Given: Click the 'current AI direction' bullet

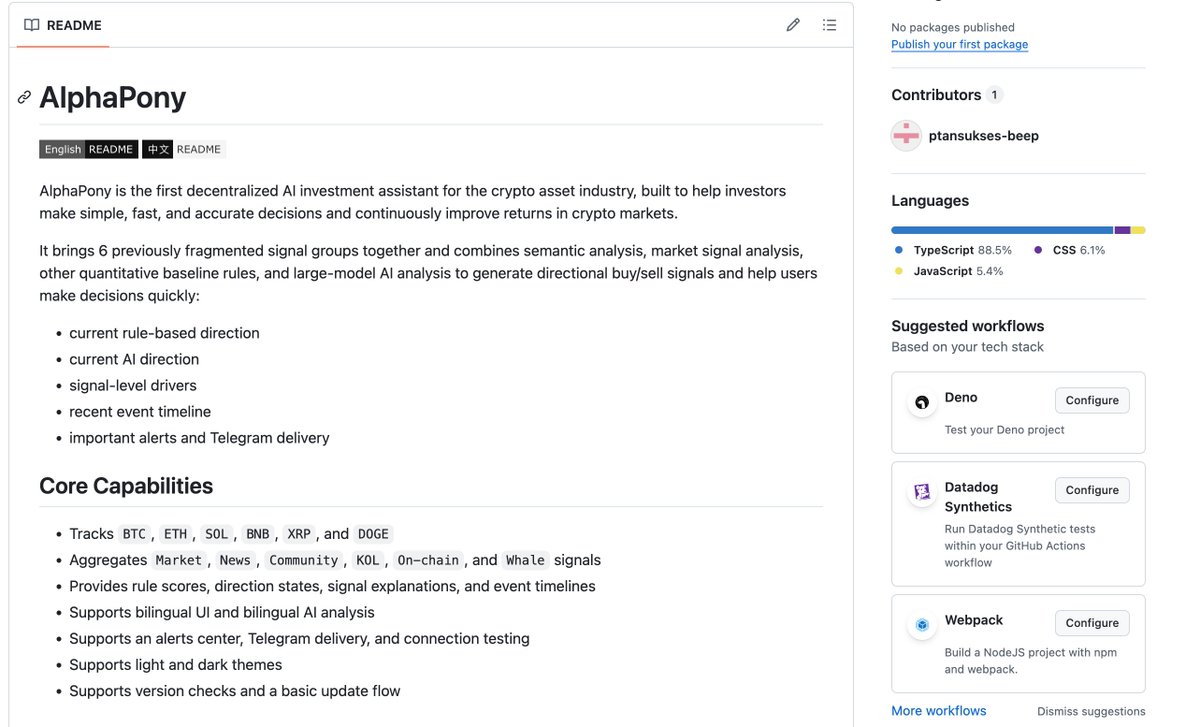Looking at the screenshot, I should 134,359.
